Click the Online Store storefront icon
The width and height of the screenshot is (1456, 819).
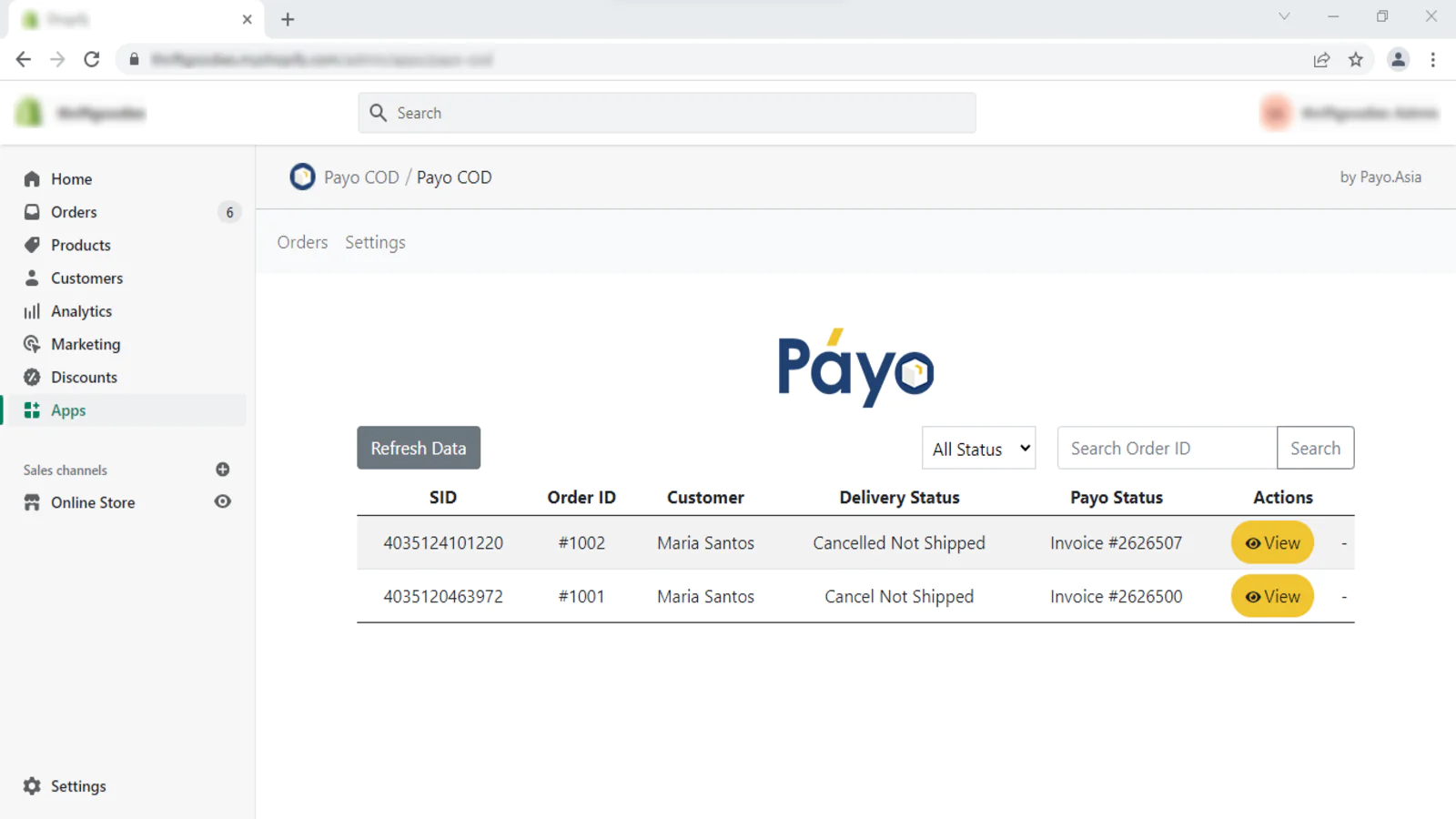(32, 502)
